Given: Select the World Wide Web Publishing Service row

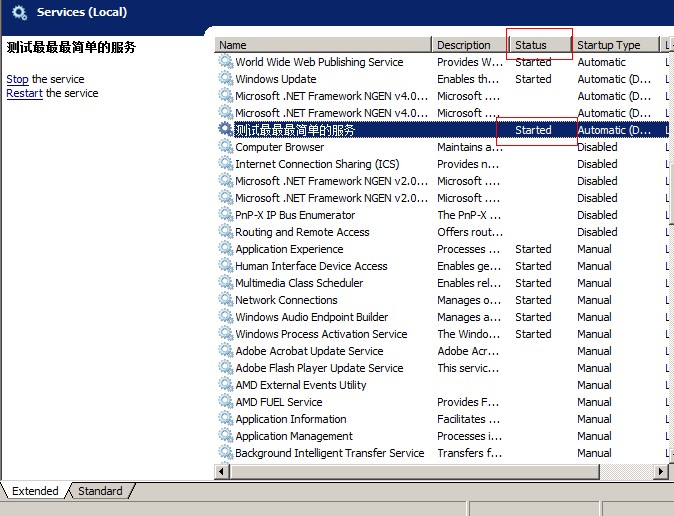Looking at the screenshot, I should point(442,62).
